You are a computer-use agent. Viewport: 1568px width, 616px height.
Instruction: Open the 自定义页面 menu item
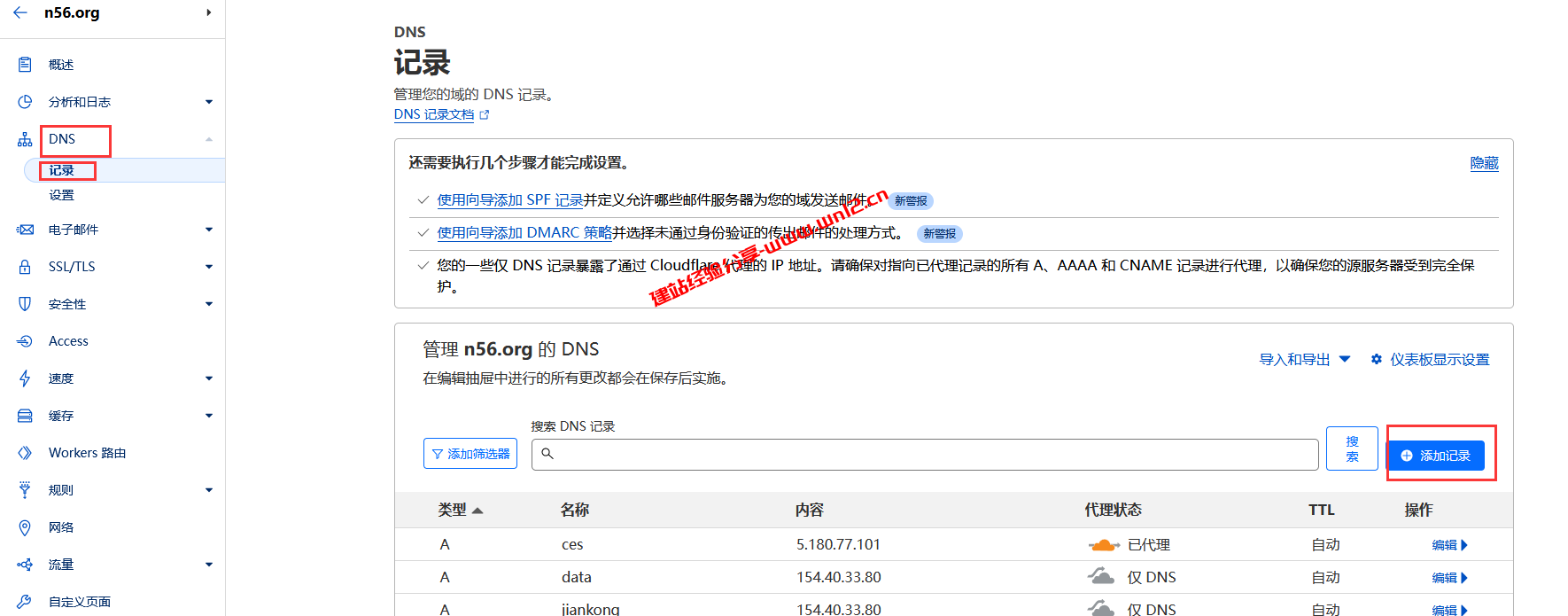(80, 602)
